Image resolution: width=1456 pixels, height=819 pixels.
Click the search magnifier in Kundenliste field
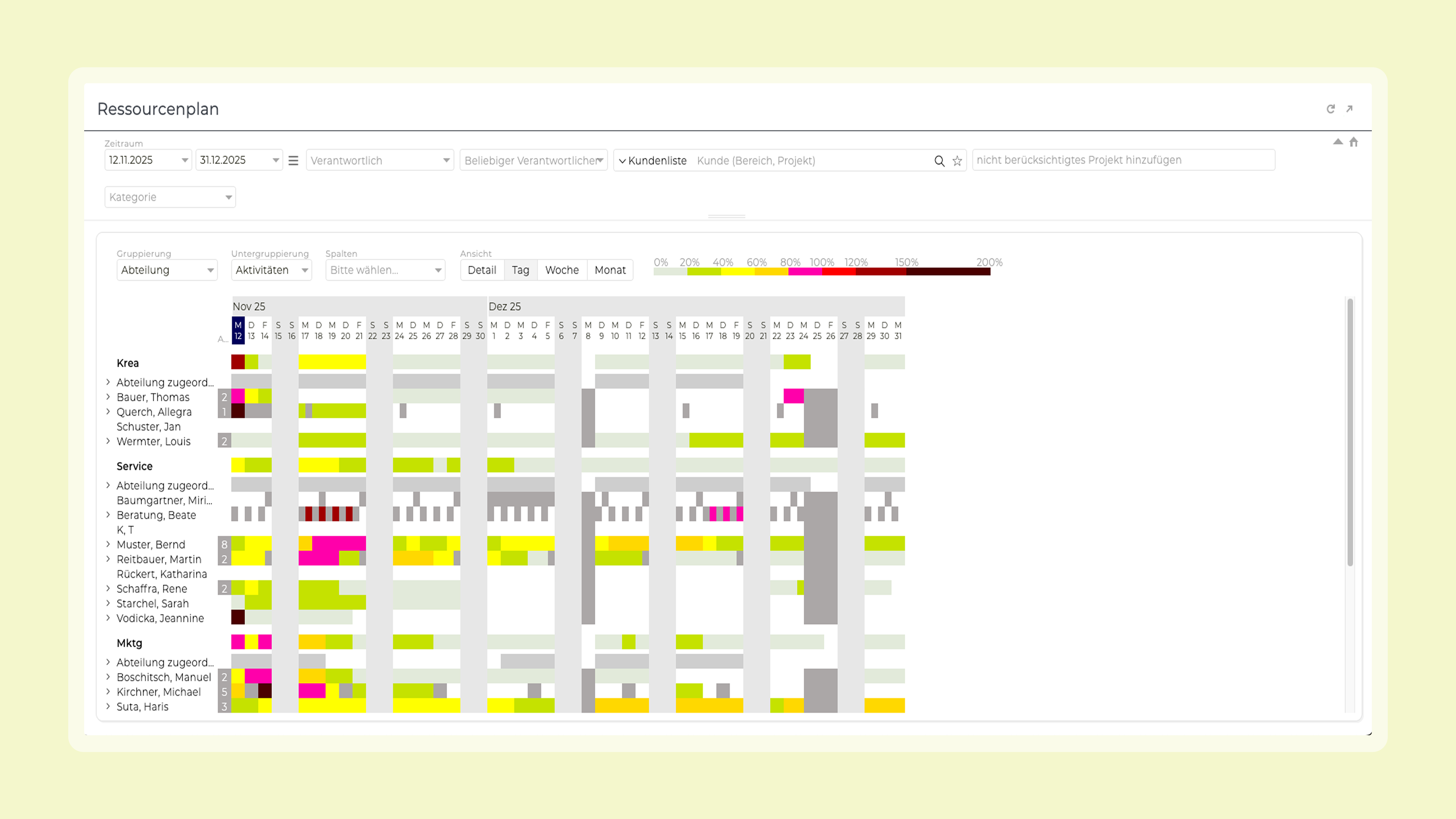coord(939,161)
